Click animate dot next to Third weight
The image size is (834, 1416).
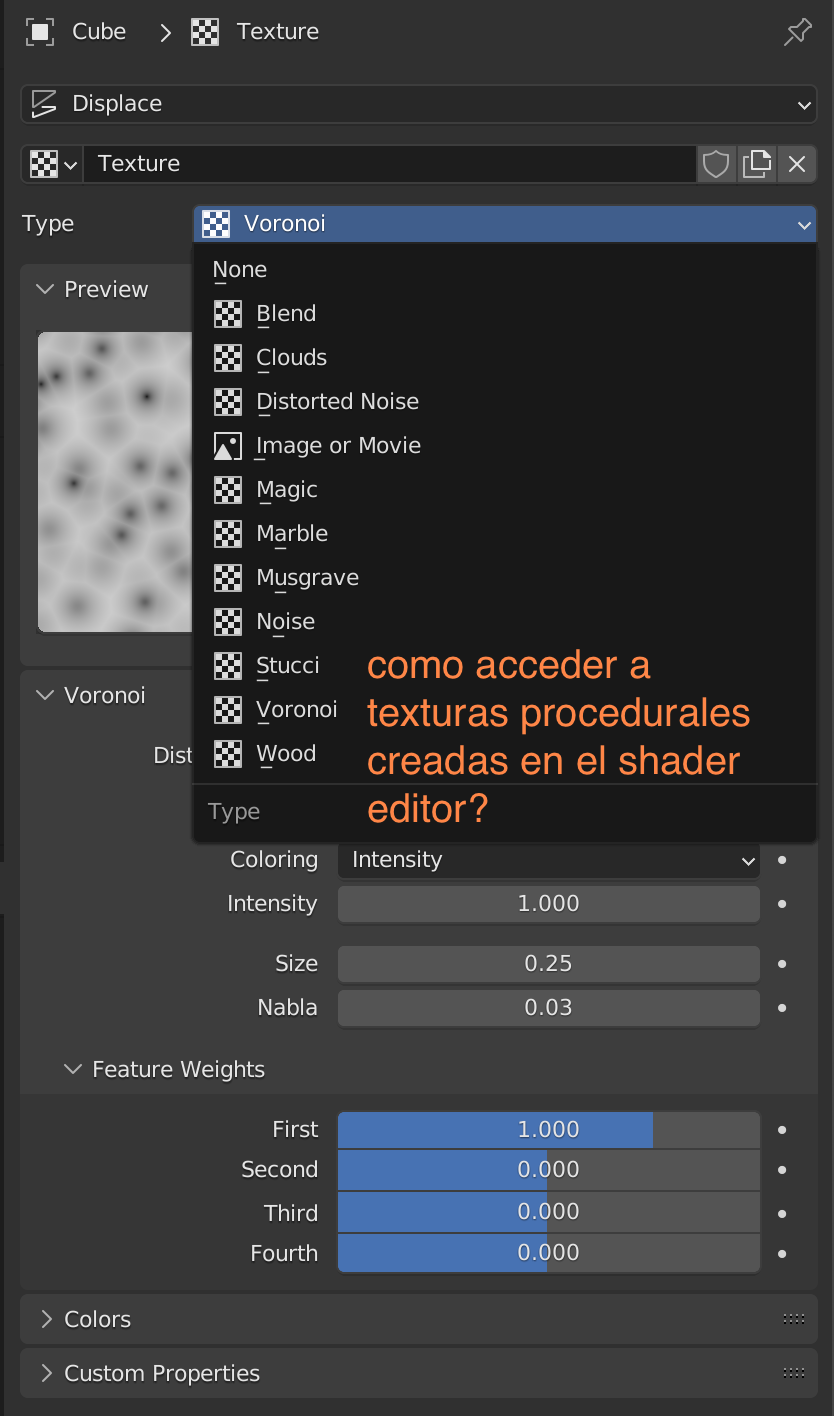click(782, 1213)
